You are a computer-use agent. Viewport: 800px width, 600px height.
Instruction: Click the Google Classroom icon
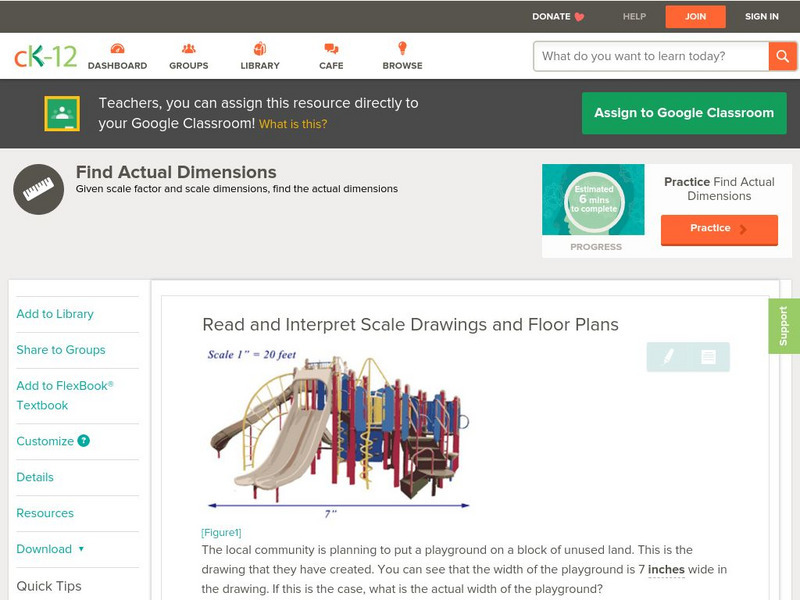(62, 113)
